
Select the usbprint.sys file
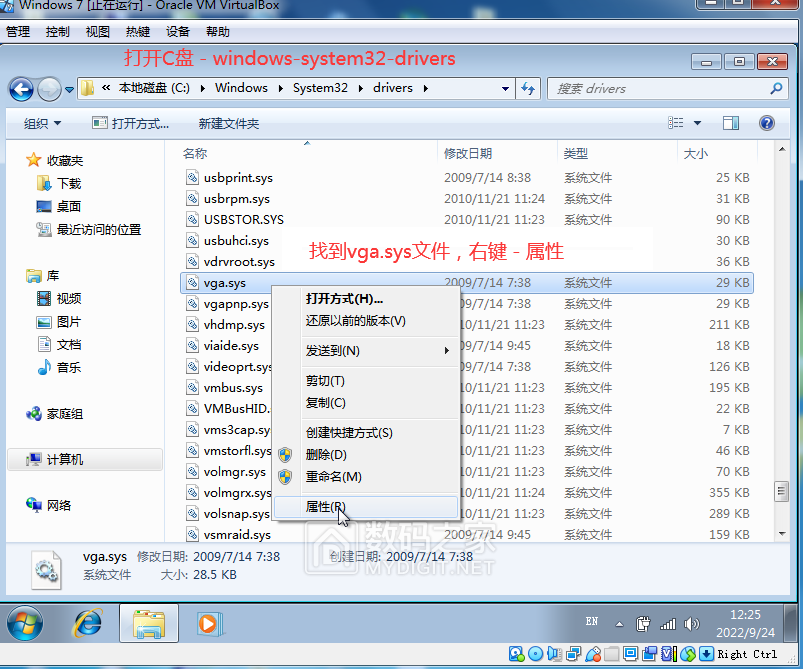point(237,178)
